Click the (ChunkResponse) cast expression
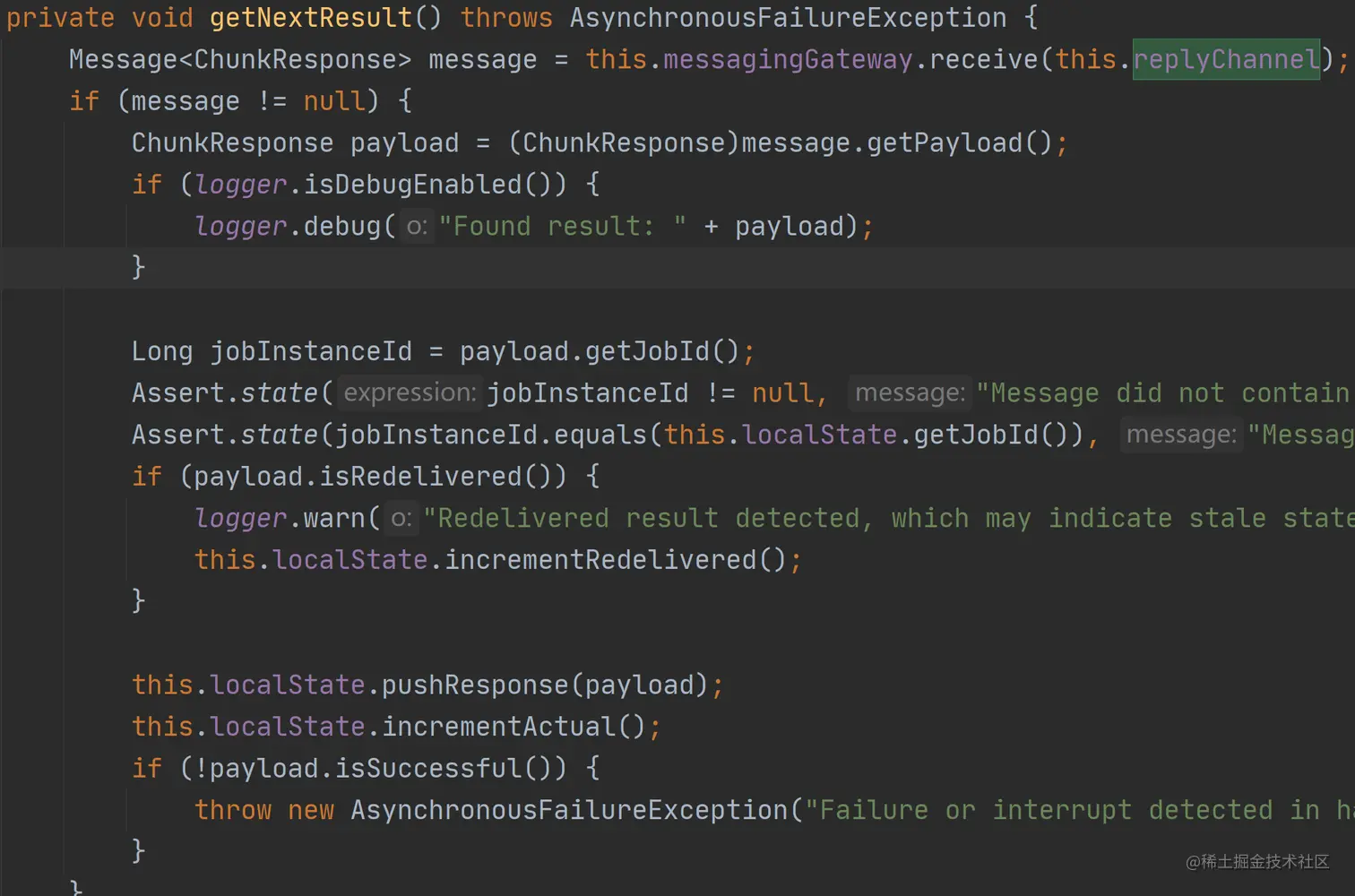Screen dimensions: 1355x896 click(x=624, y=142)
